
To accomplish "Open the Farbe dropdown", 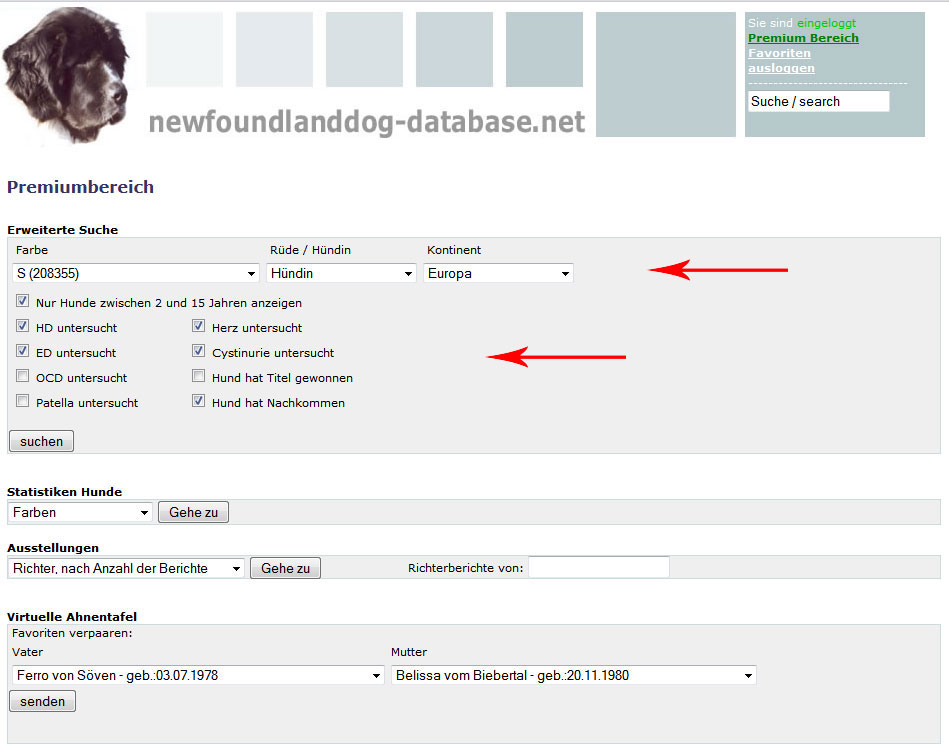I will [x=136, y=273].
